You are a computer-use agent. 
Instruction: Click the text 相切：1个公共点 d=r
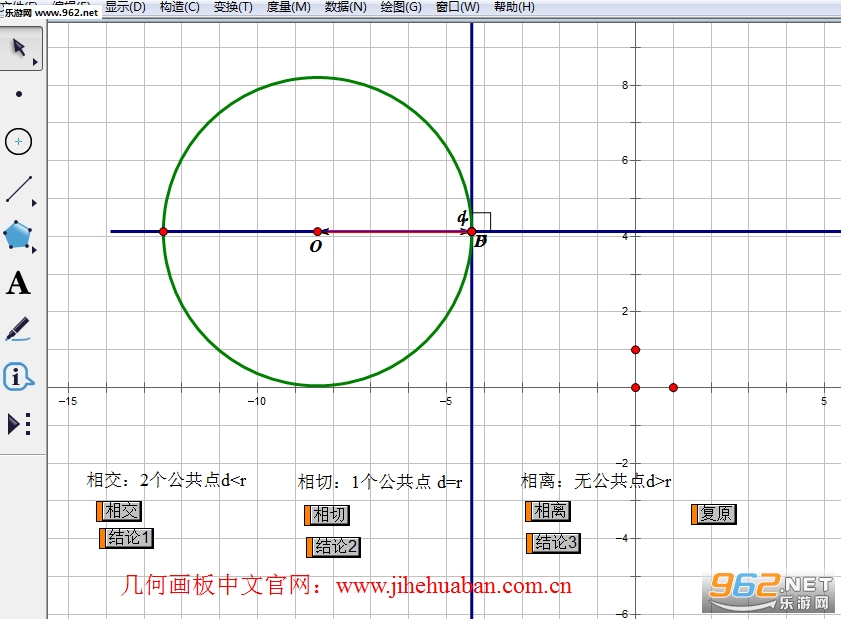click(x=380, y=482)
